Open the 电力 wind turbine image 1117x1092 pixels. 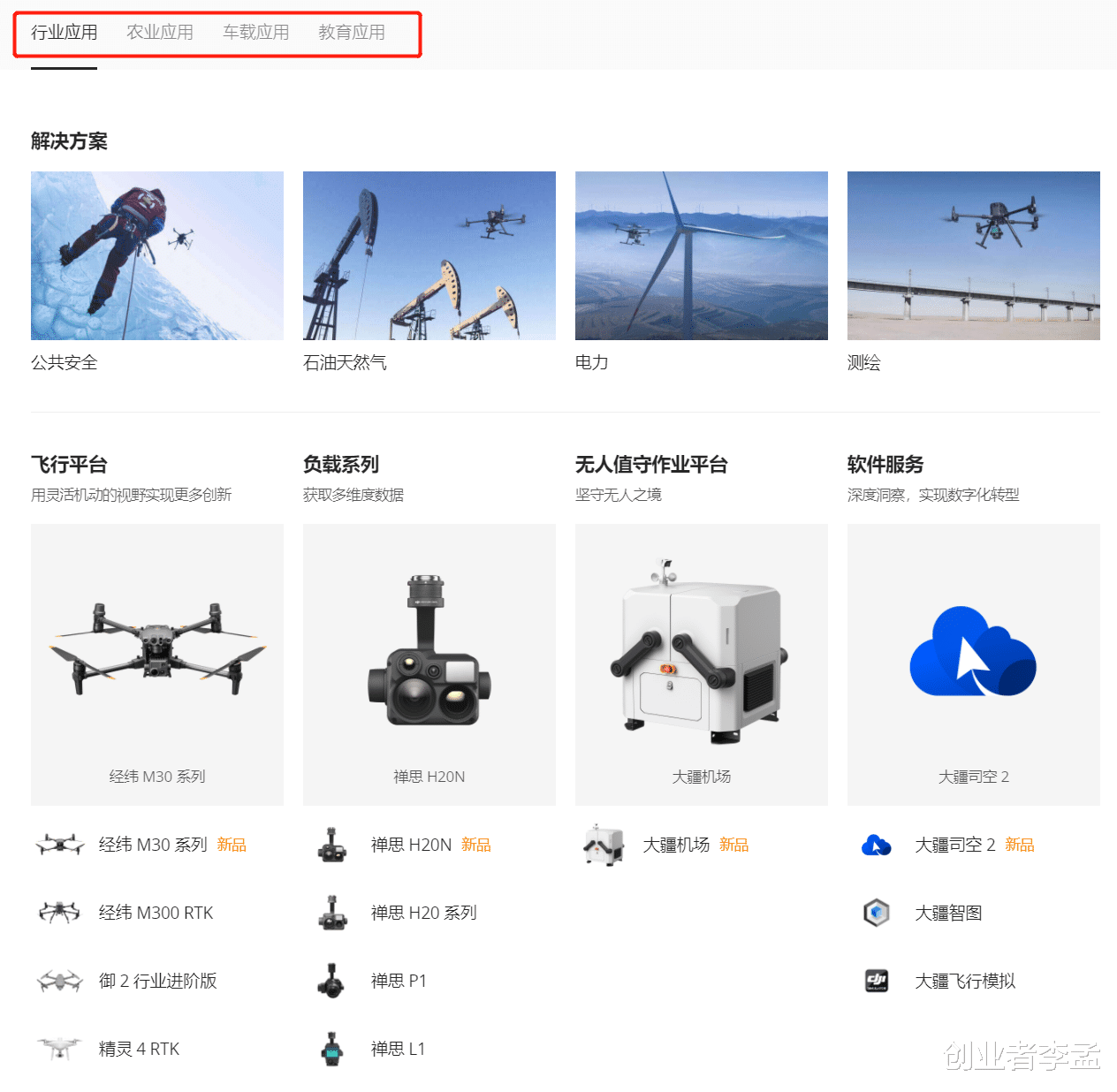702,255
